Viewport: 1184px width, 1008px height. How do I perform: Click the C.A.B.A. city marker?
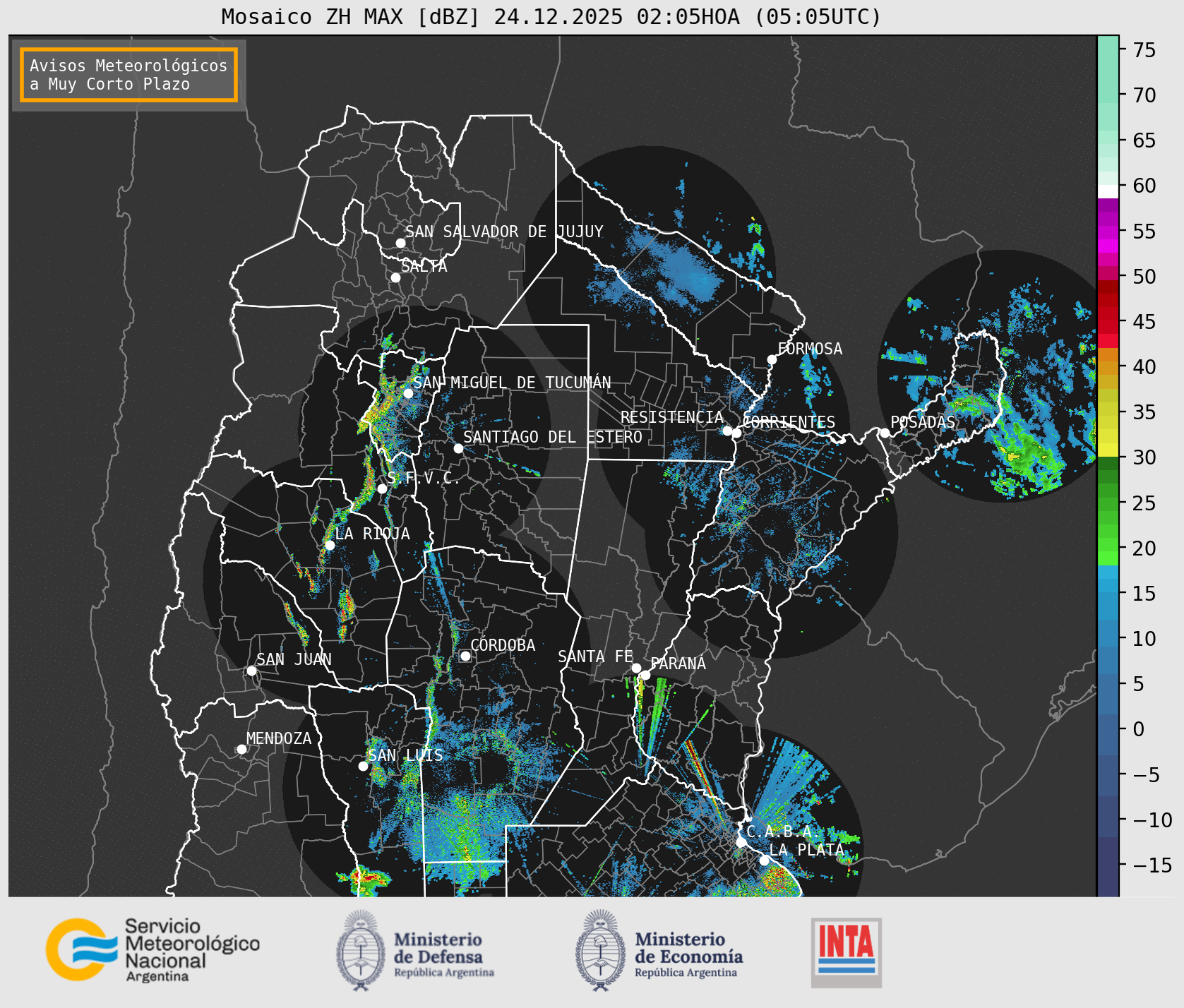coord(741,842)
